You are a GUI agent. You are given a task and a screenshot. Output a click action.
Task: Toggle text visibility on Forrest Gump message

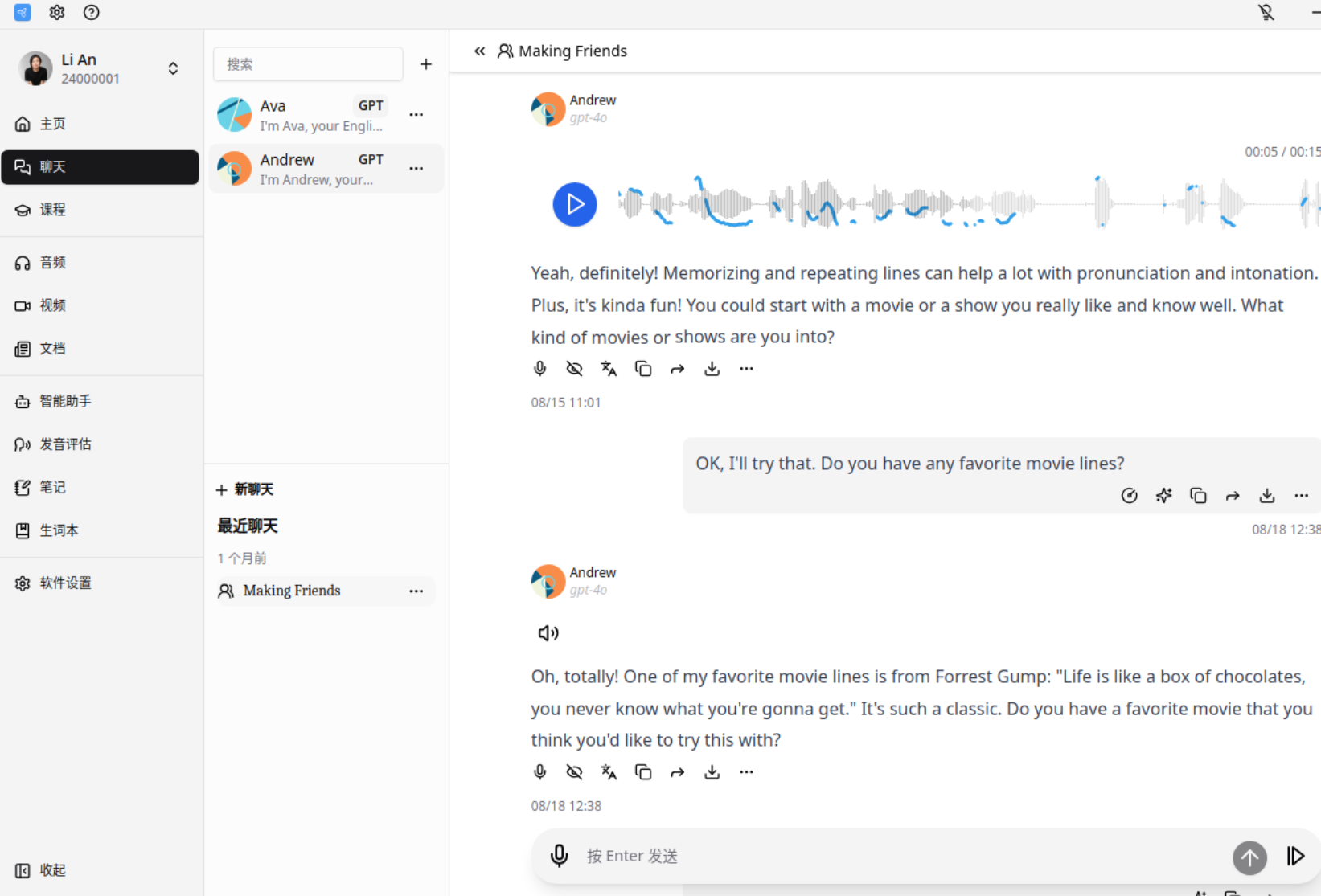click(574, 772)
